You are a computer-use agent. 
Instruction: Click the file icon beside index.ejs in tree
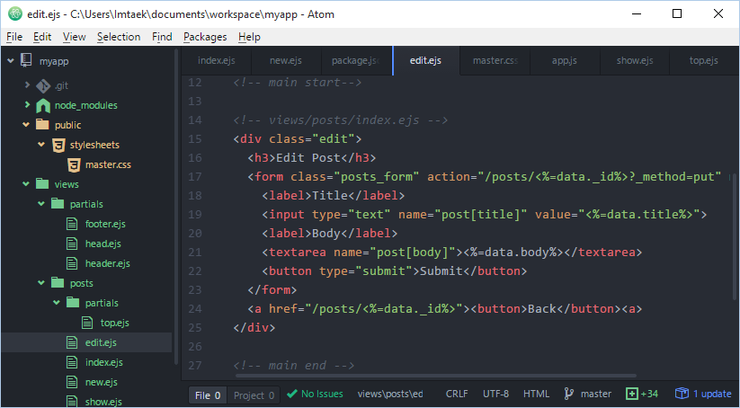point(72,362)
